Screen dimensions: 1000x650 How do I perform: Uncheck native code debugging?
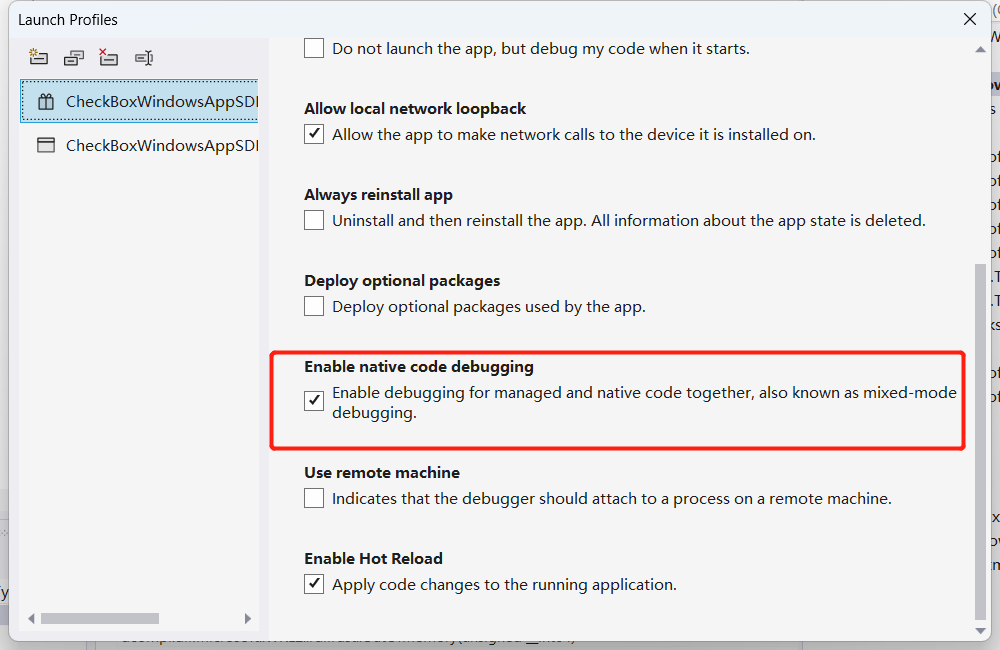click(313, 401)
